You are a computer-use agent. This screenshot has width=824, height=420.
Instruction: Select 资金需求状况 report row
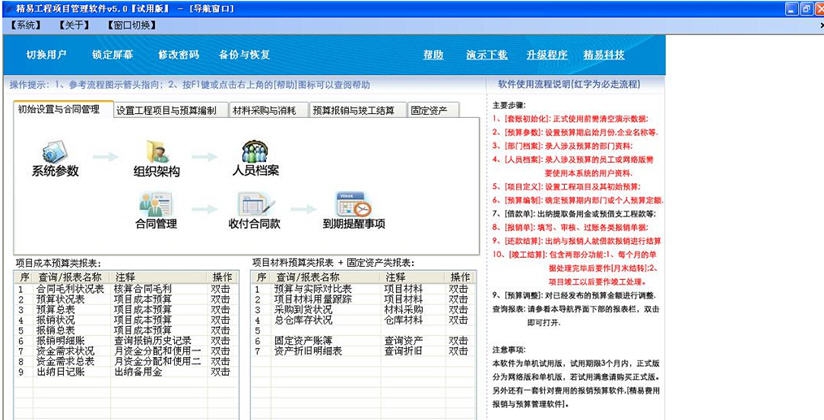click(126, 351)
